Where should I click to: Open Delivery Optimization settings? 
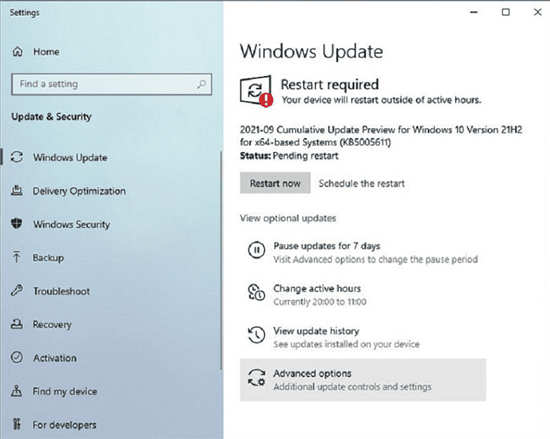[x=79, y=191]
